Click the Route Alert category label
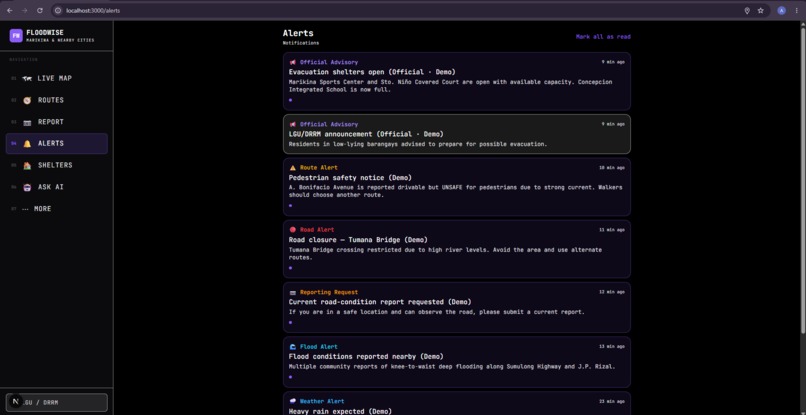 coord(319,168)
